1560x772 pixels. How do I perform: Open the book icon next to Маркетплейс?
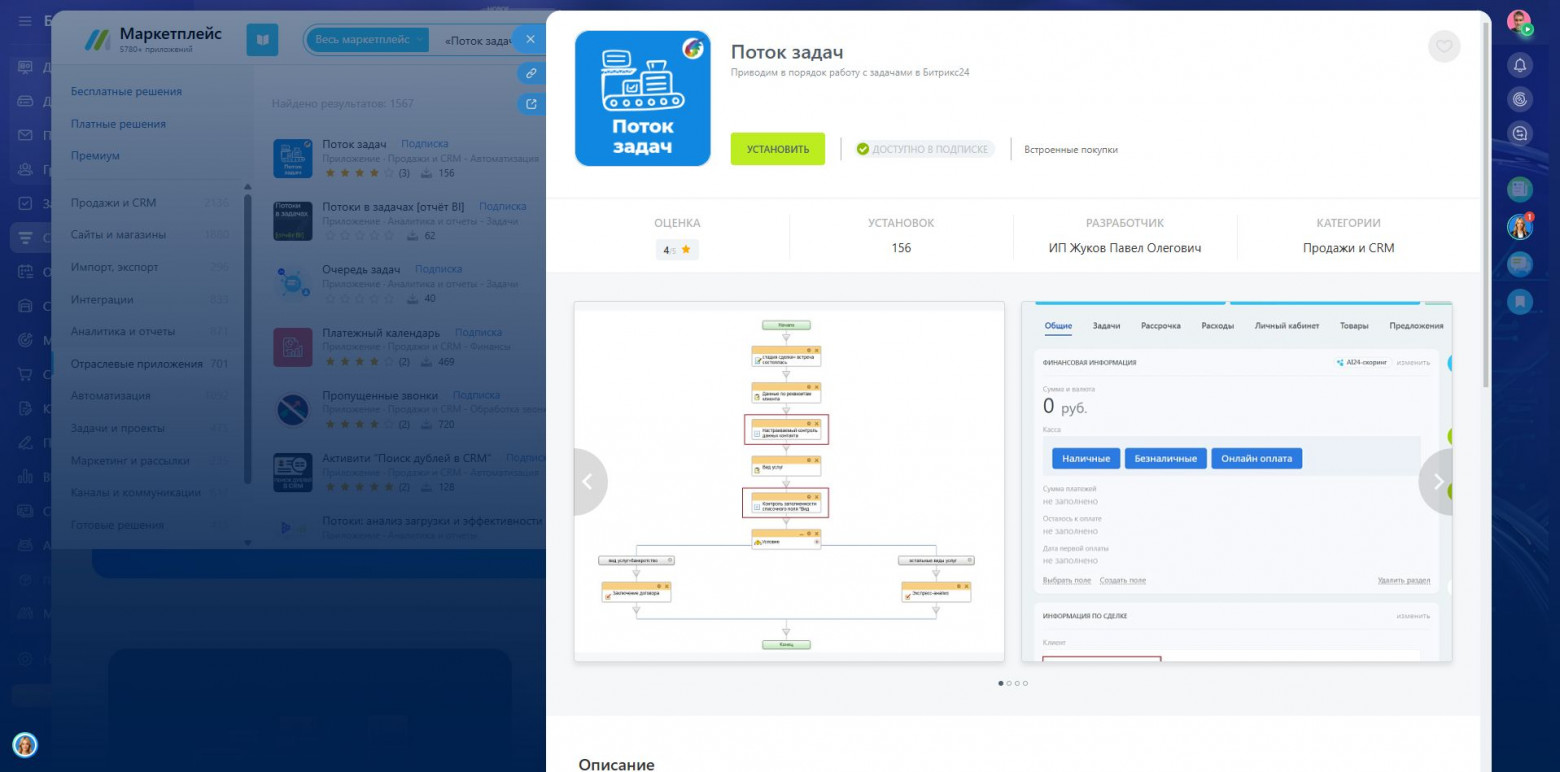pos(262,40)
